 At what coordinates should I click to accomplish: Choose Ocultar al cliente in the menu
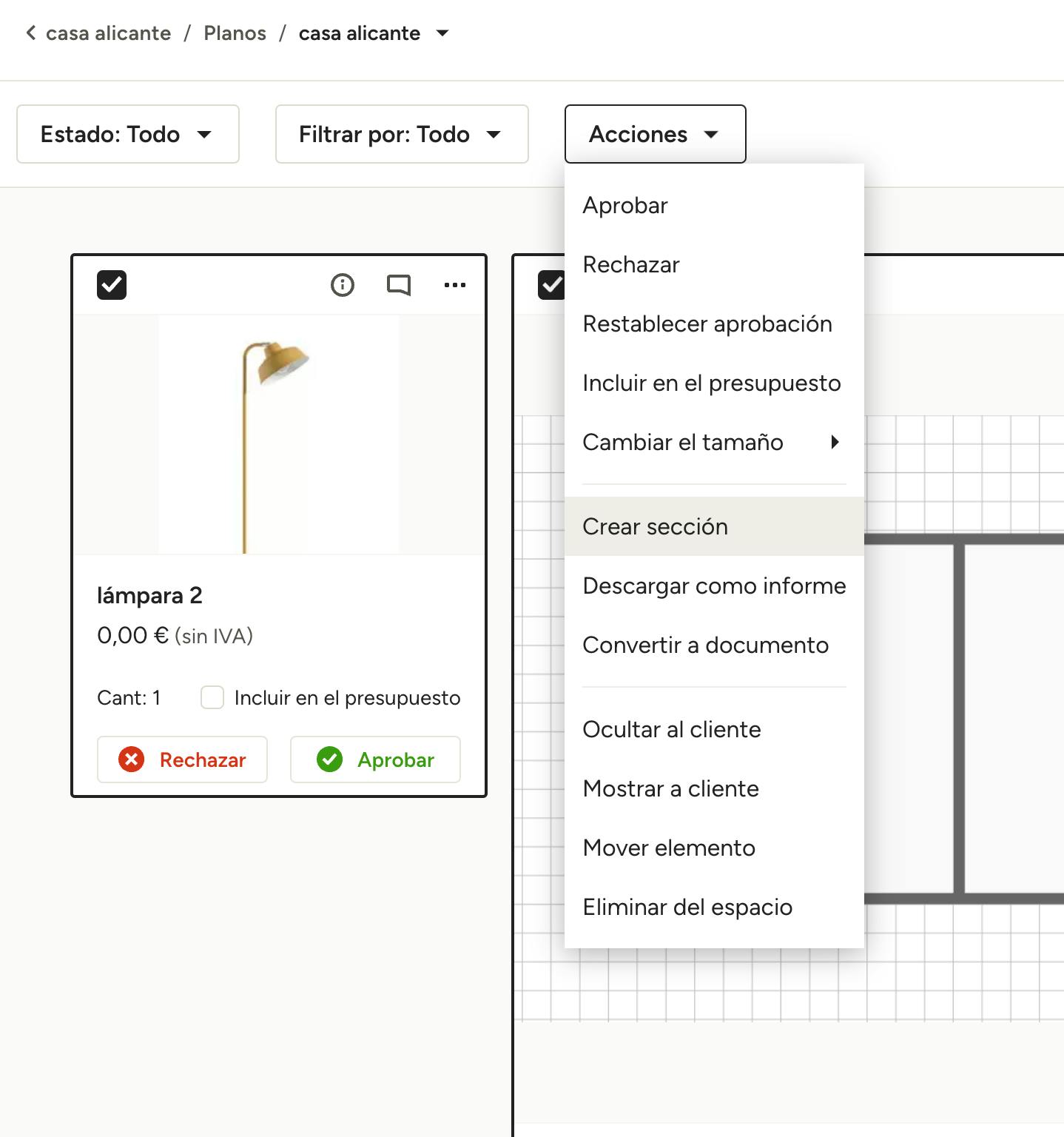point(671,729)
